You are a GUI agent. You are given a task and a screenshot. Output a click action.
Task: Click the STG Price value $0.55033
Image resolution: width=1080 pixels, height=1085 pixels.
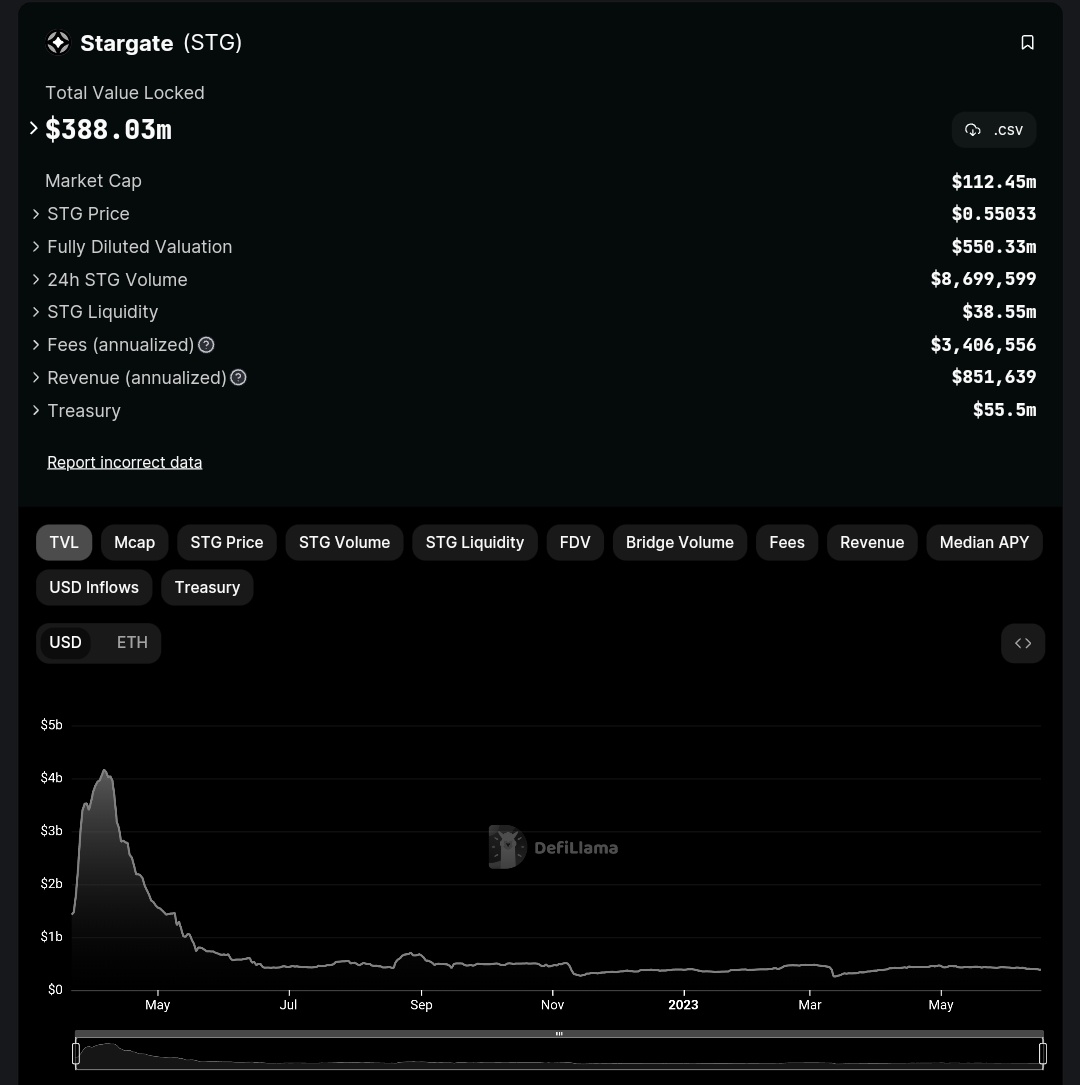(994, 214)
